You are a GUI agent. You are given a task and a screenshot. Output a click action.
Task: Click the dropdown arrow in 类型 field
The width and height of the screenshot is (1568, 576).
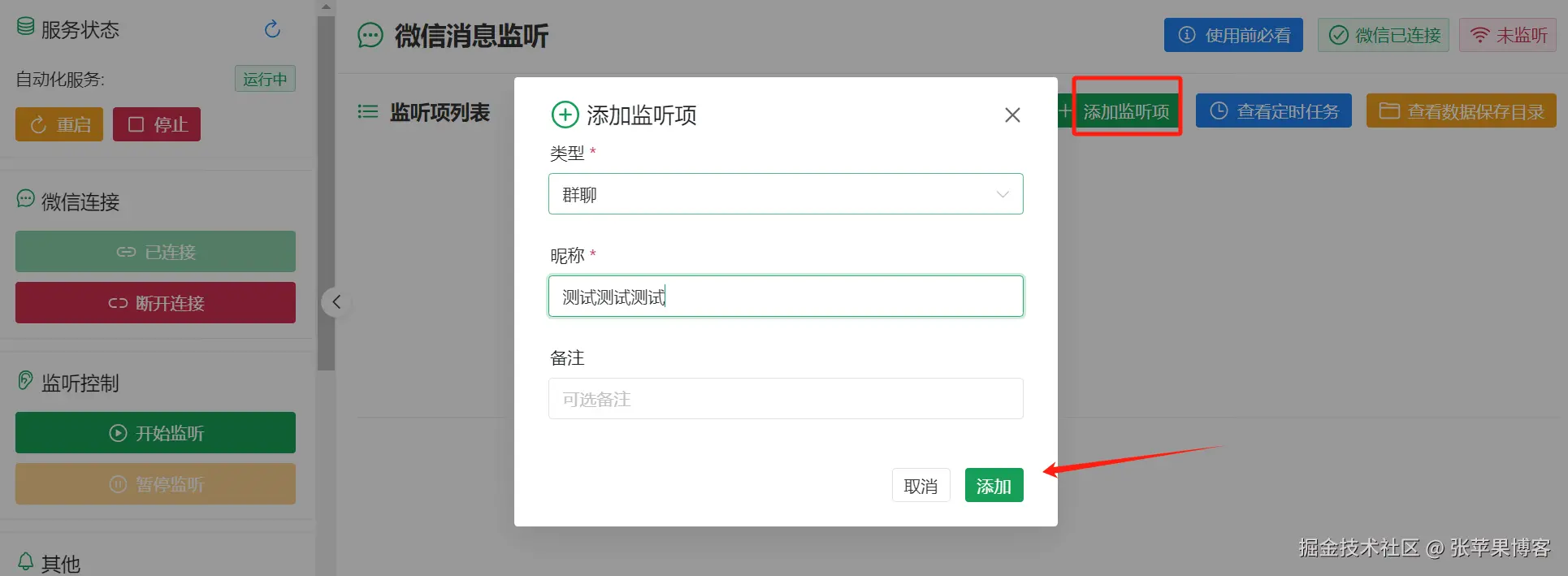1003,194
